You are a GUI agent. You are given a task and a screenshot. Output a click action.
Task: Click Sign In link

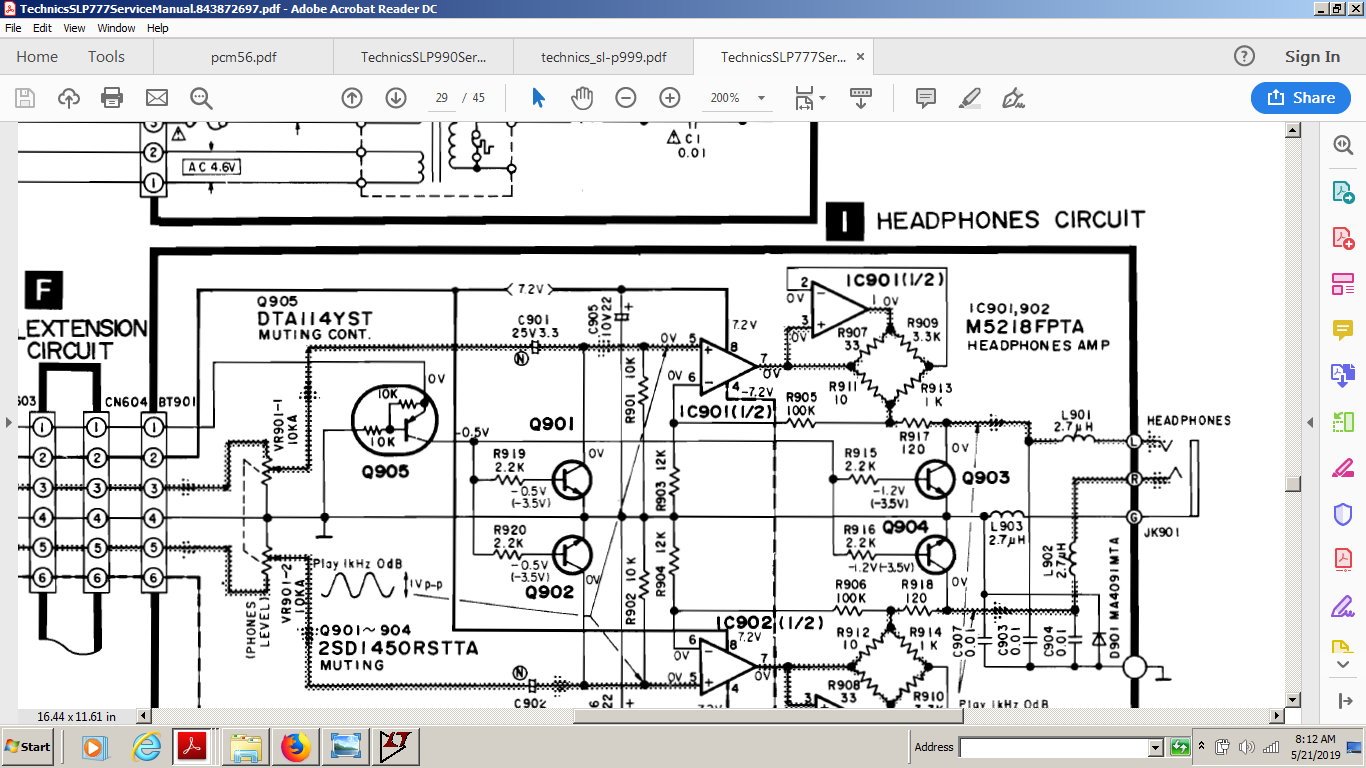coord(1312,57)
